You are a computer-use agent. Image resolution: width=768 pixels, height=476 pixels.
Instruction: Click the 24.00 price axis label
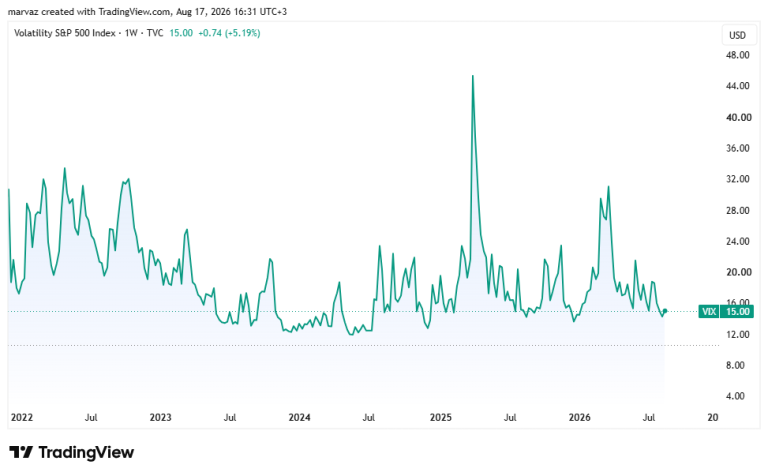(738, 241)
